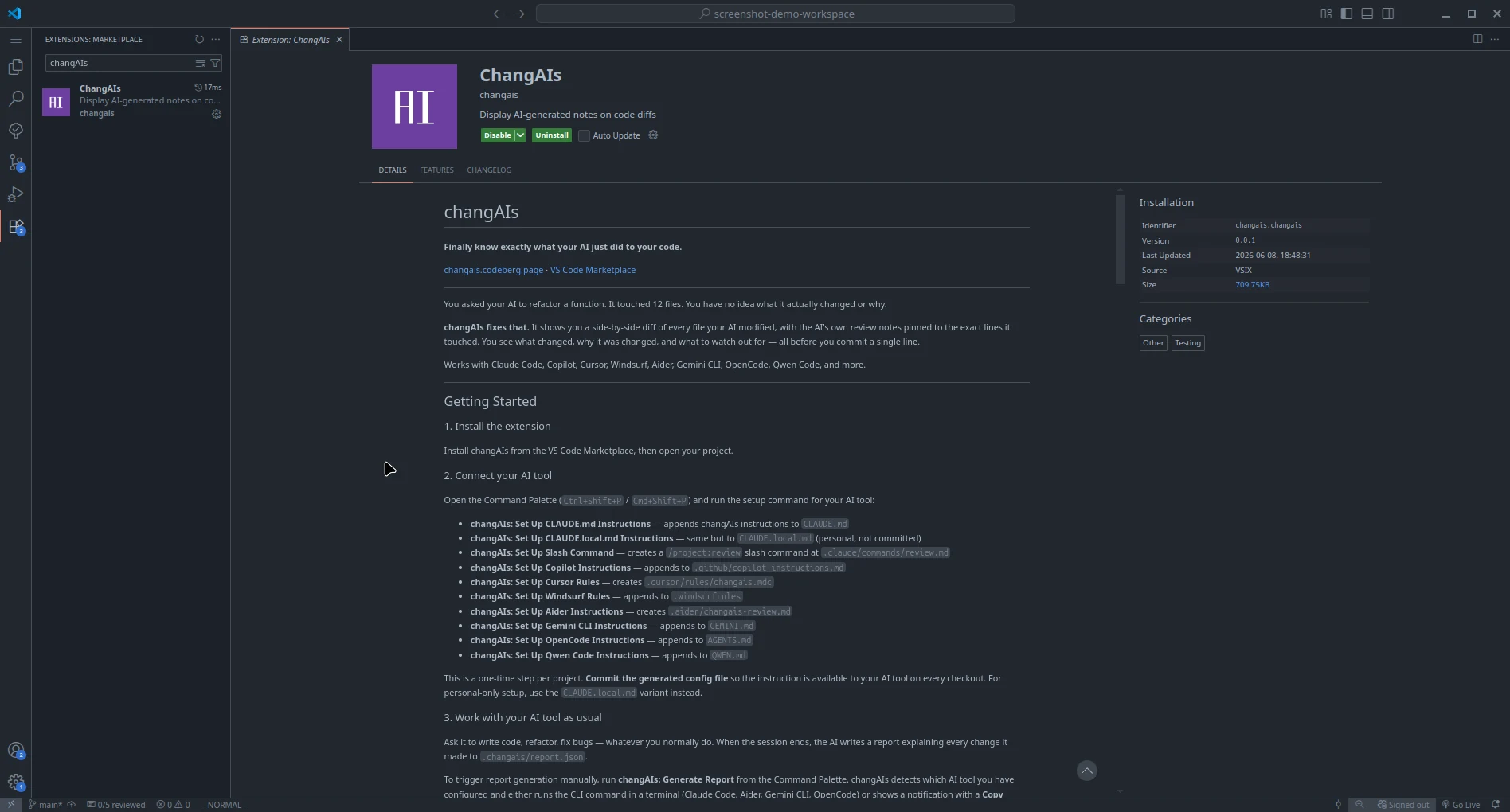Click the zoom out magnifier status icon
The height and width of the screenshot is (812, 1510).
1359,805
